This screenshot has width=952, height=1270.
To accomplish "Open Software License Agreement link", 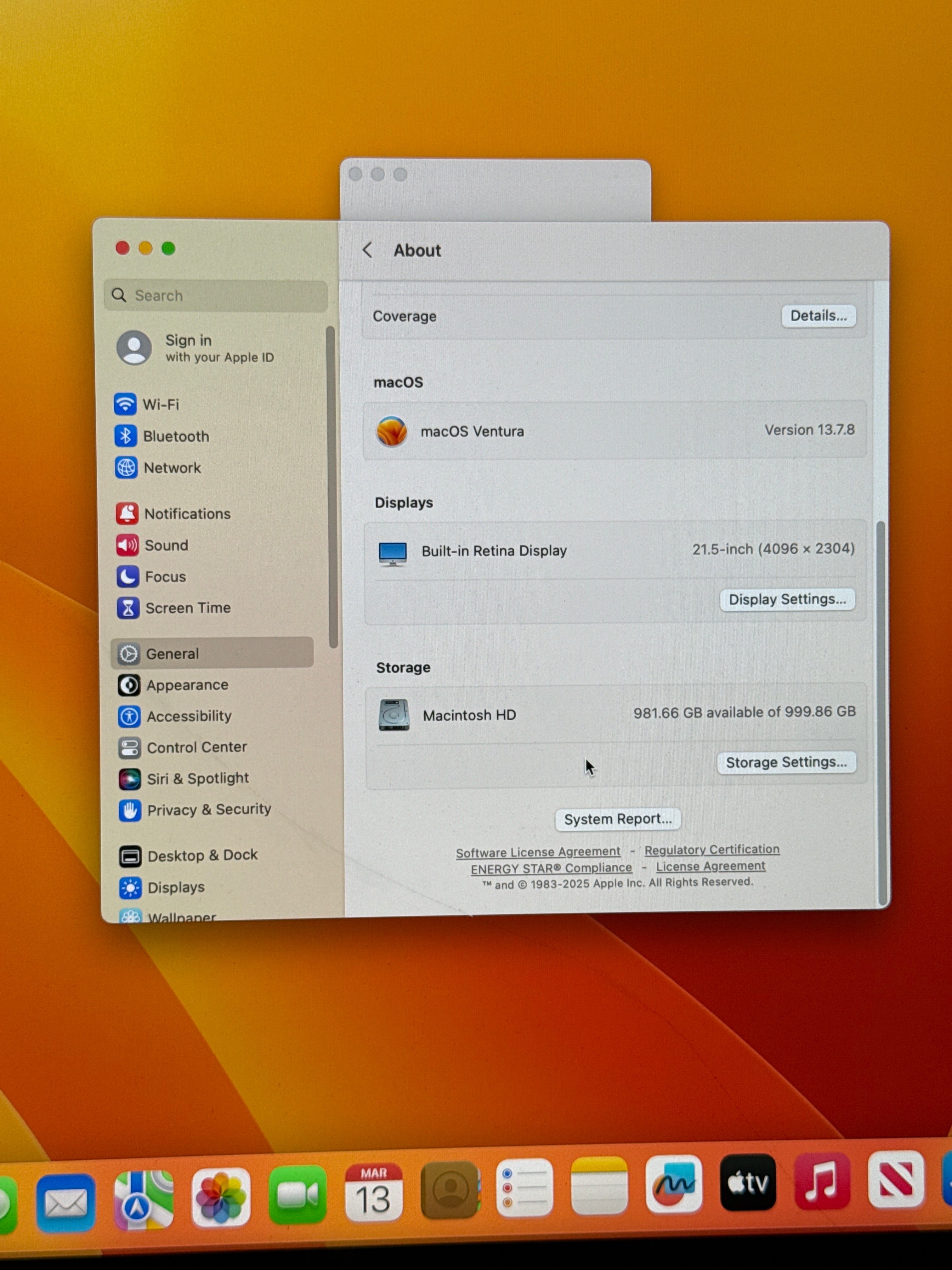I will 538,852.
